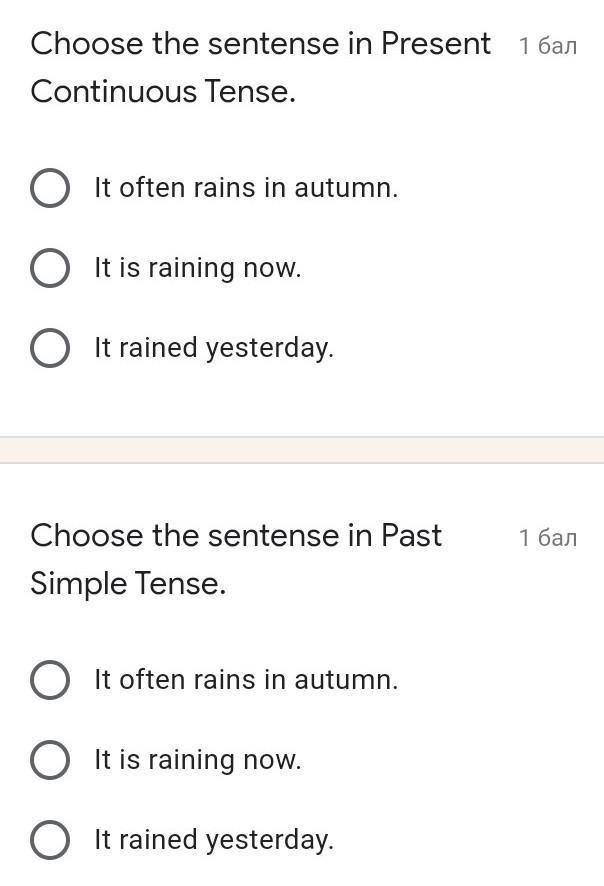Click 'It rained yesterday.' text in first question
The image size is (604, 886).
point(214,348)
